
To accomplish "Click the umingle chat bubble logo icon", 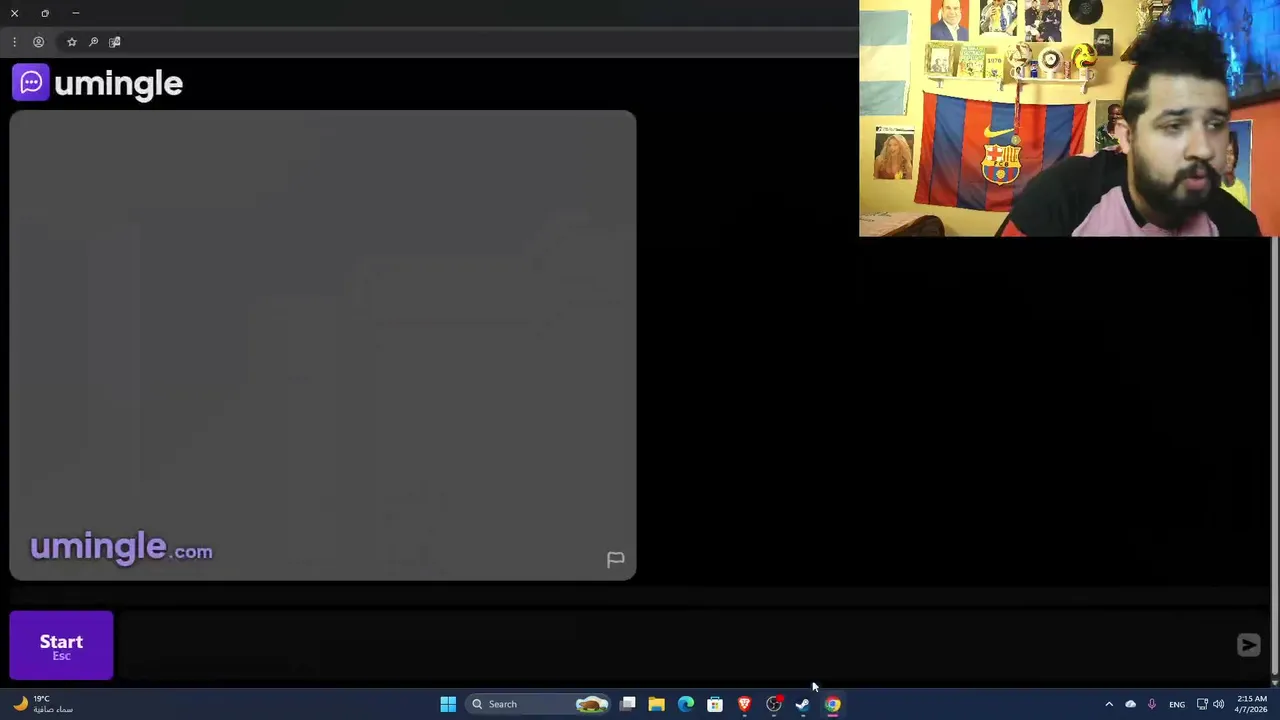I will (30, 83).
